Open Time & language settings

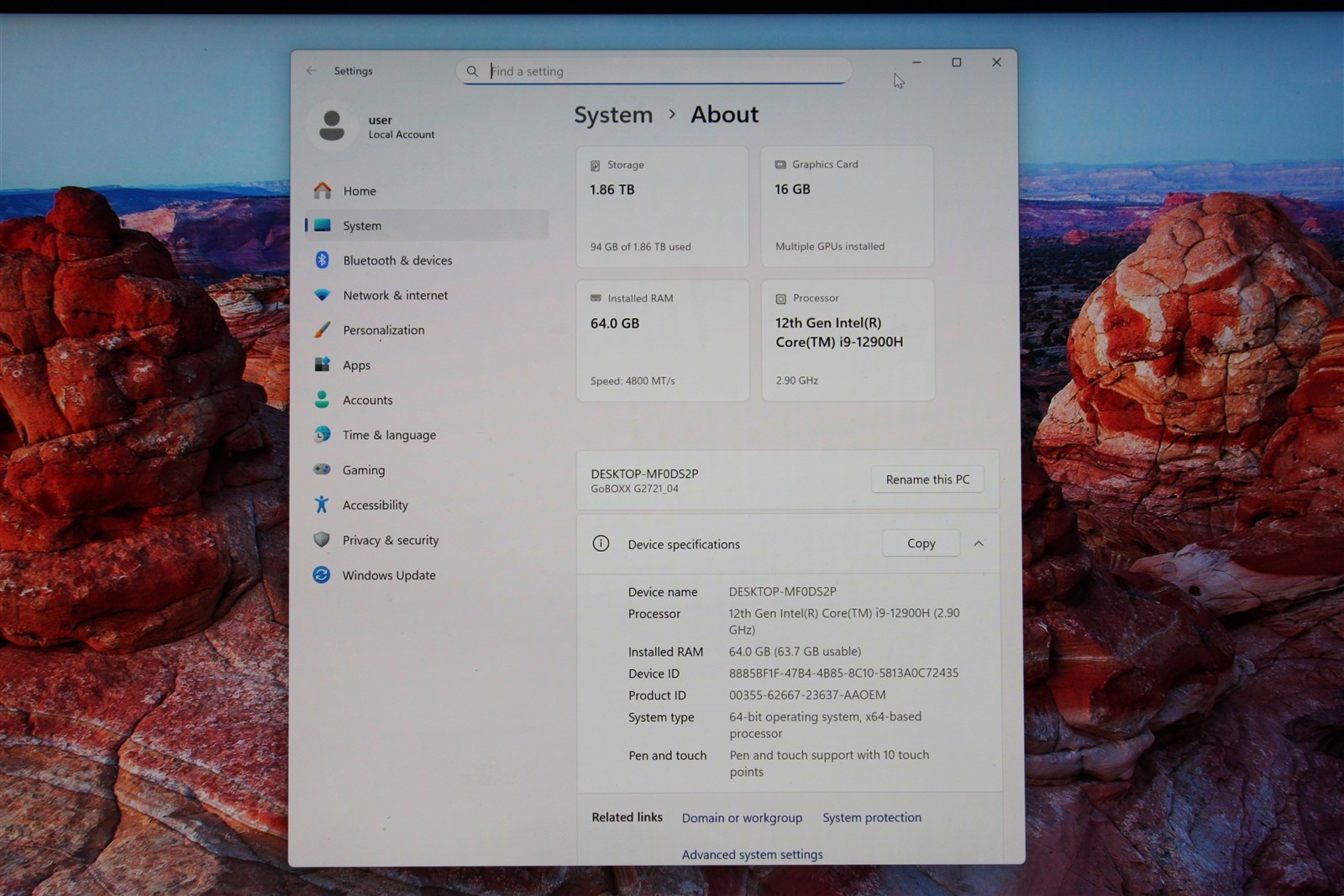pyautogui.click(x=428, y=434)
